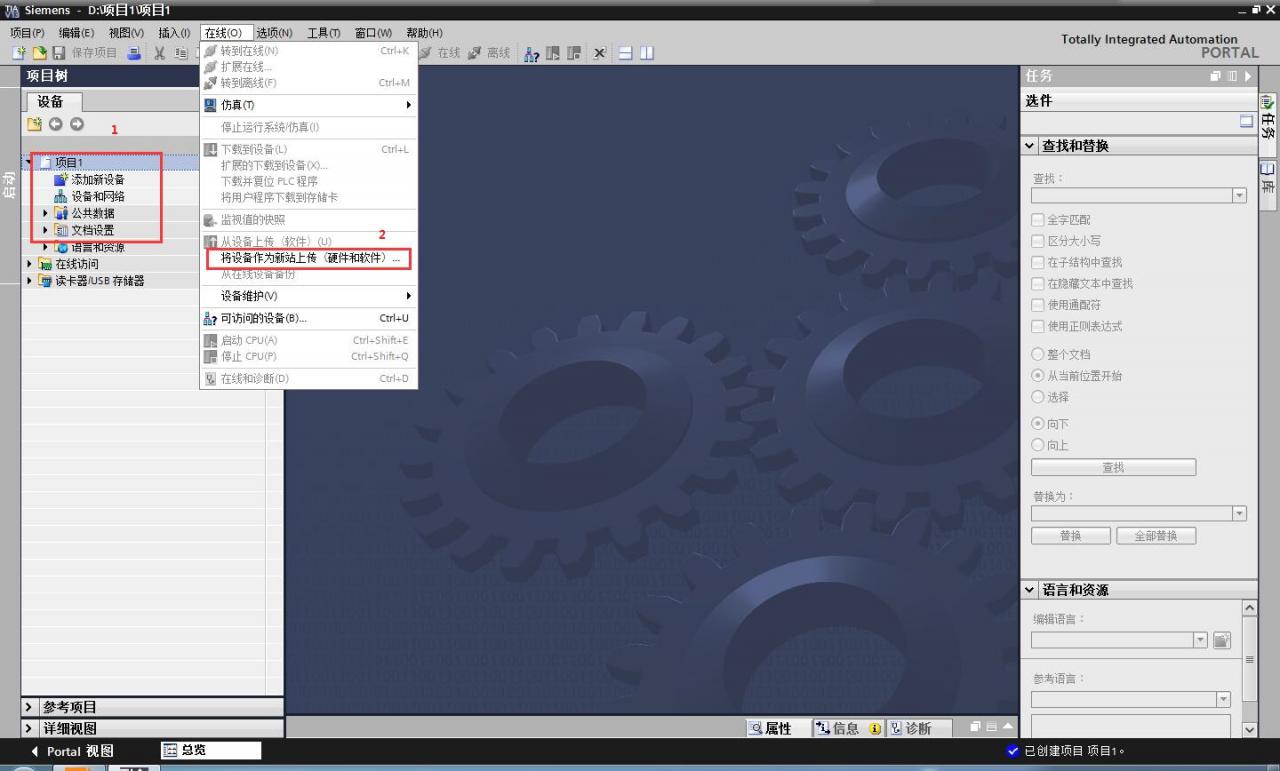Click the forward arrow in project tree toolbar
The width and height of the screenshot is (1280, 771).
click(77, 124)
